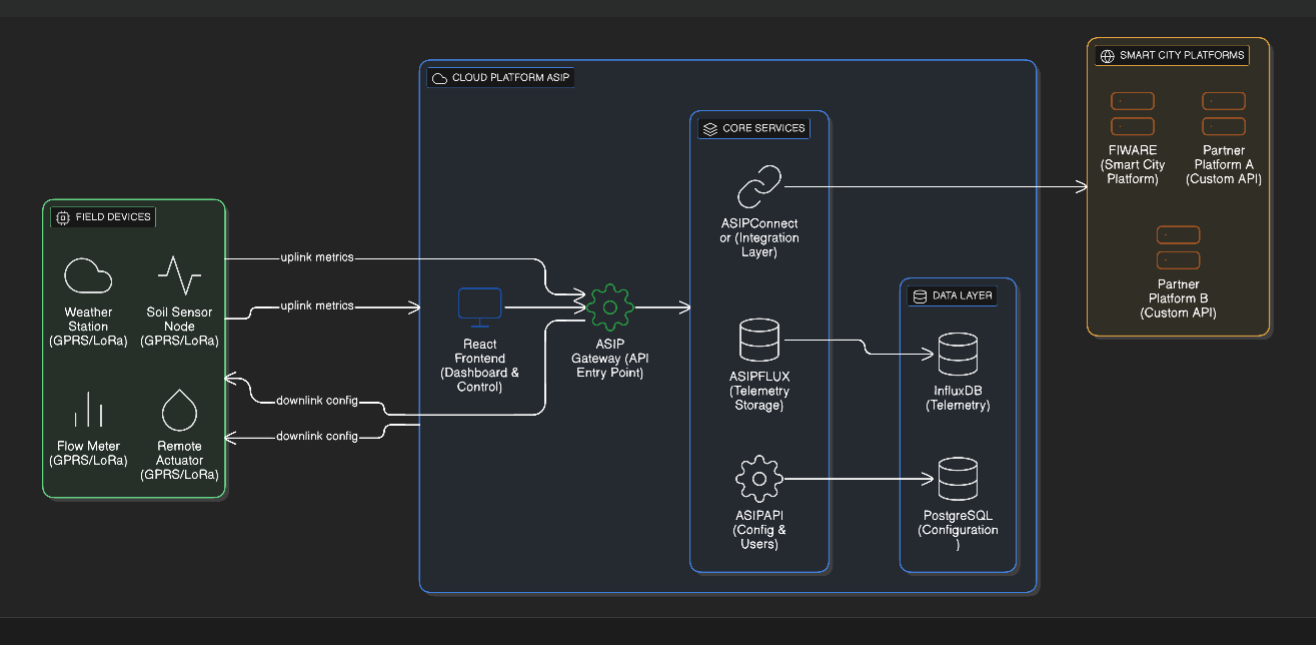Select the Remote Actuator droplet icon

coord(180,411)
